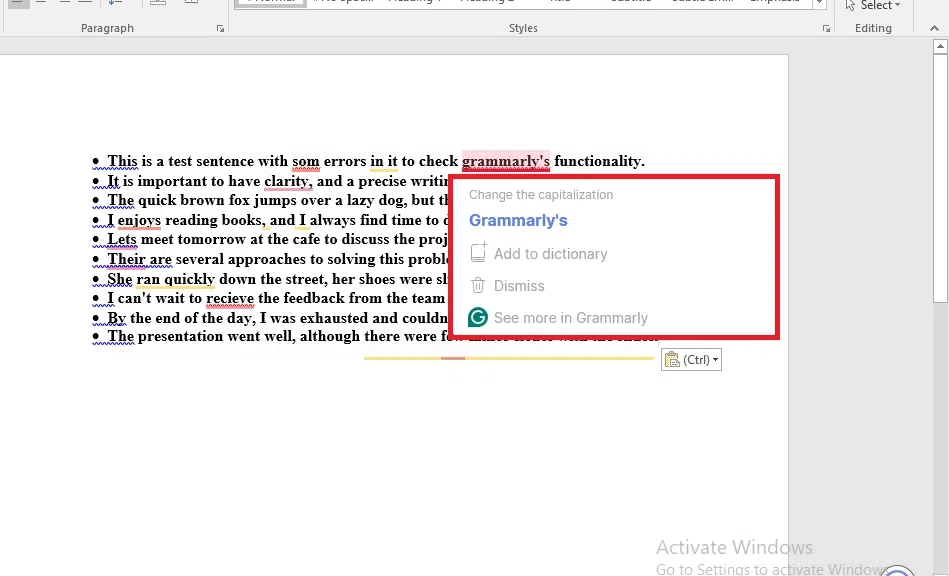Click the underlined word "enjoys"
The height and width of the screenshot is (576, 949).
tap(139, 220)
